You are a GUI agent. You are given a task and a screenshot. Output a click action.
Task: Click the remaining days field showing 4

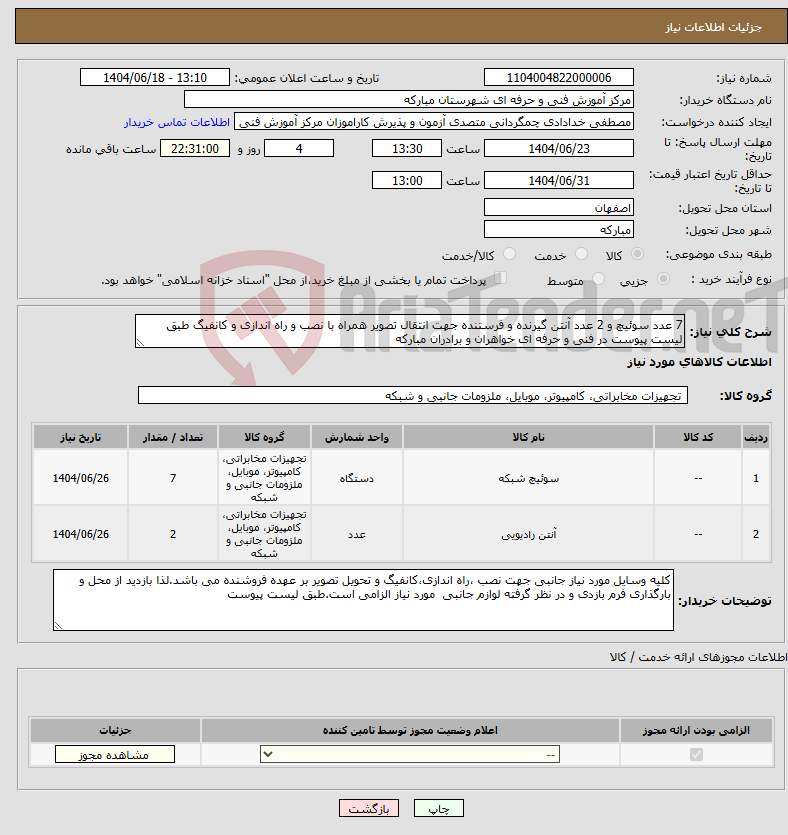299,149
